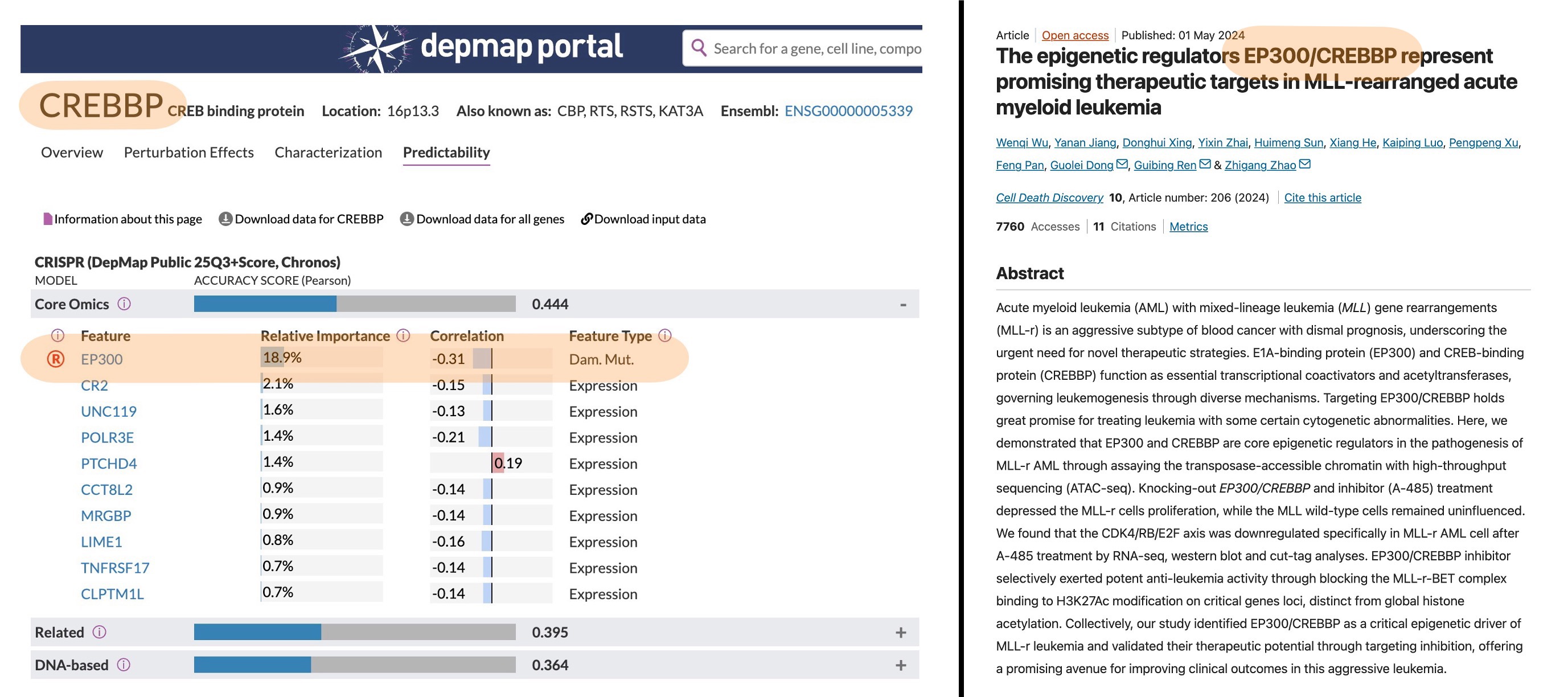Screen dimensions: 1568x697
Task: Switch to the Perturbation Effects tab
Action: pyautogui.click(x=188, y=152)
